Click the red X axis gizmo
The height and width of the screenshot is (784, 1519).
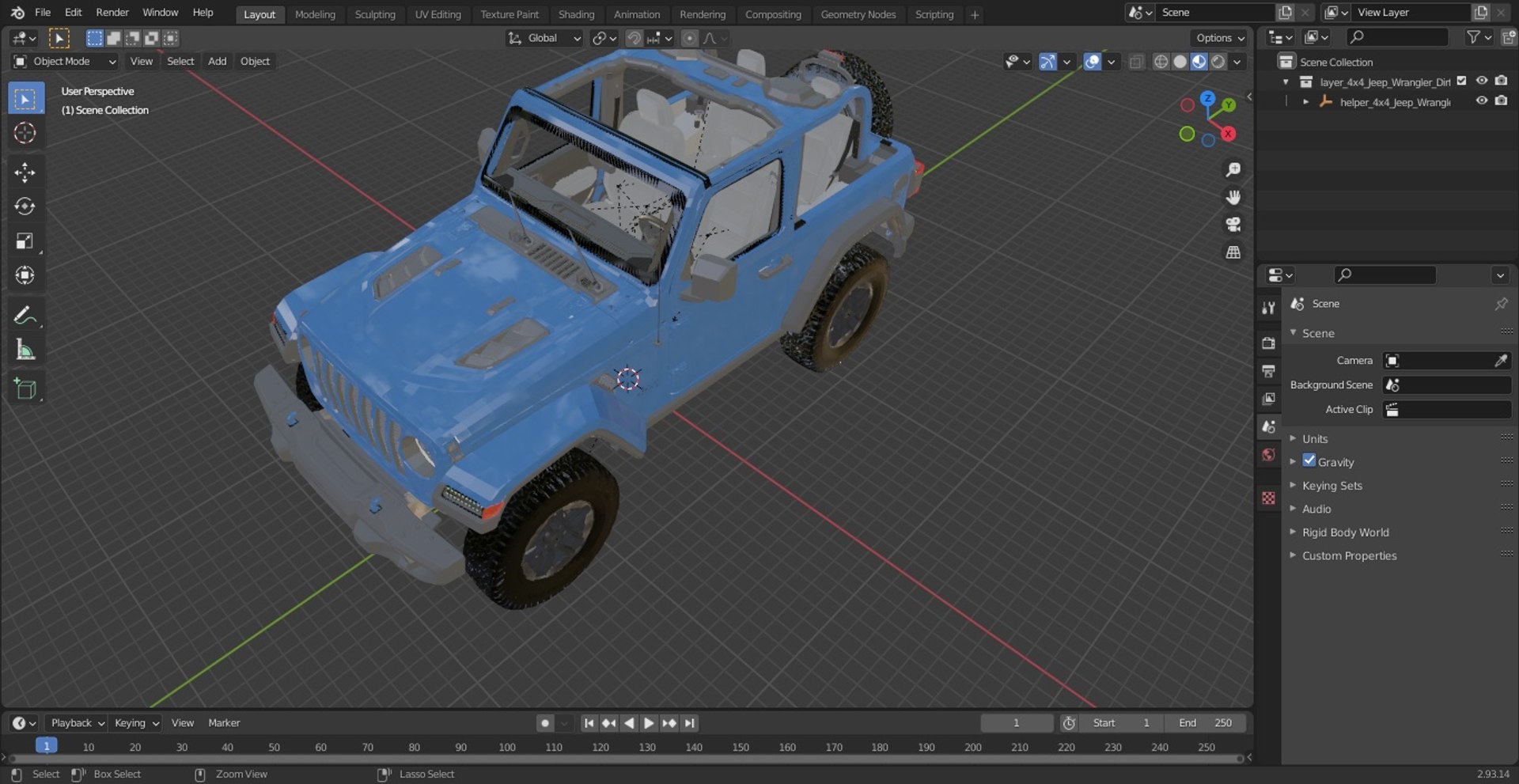coord(1228,134)
